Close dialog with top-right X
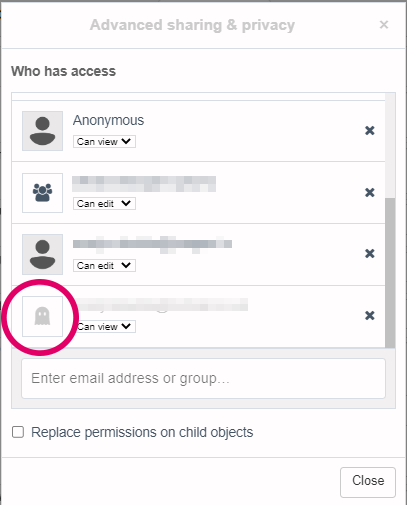This screenshot has width=407, height=505. (384, 24)
